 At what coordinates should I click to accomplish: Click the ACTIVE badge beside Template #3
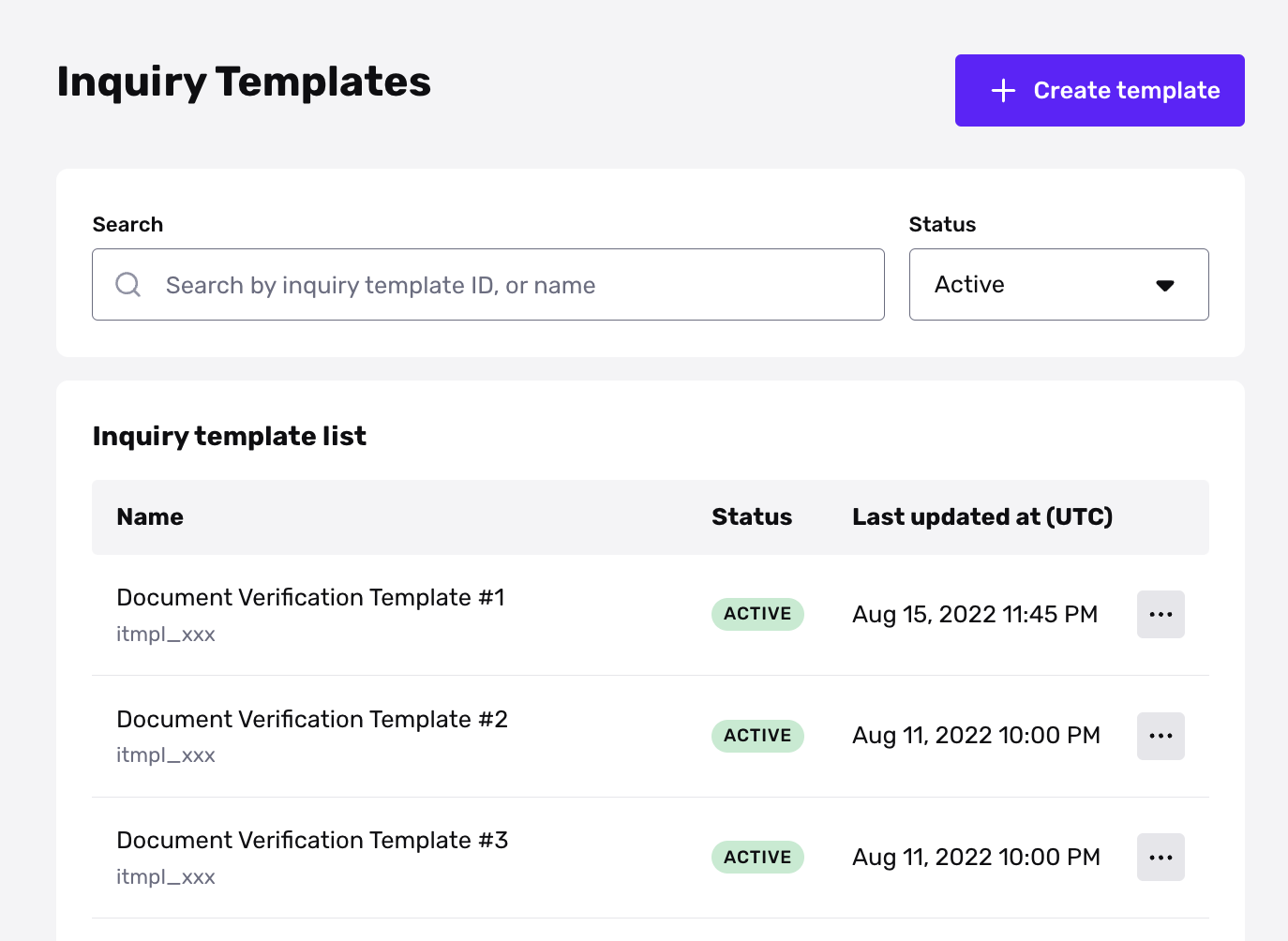coord(757,857)
